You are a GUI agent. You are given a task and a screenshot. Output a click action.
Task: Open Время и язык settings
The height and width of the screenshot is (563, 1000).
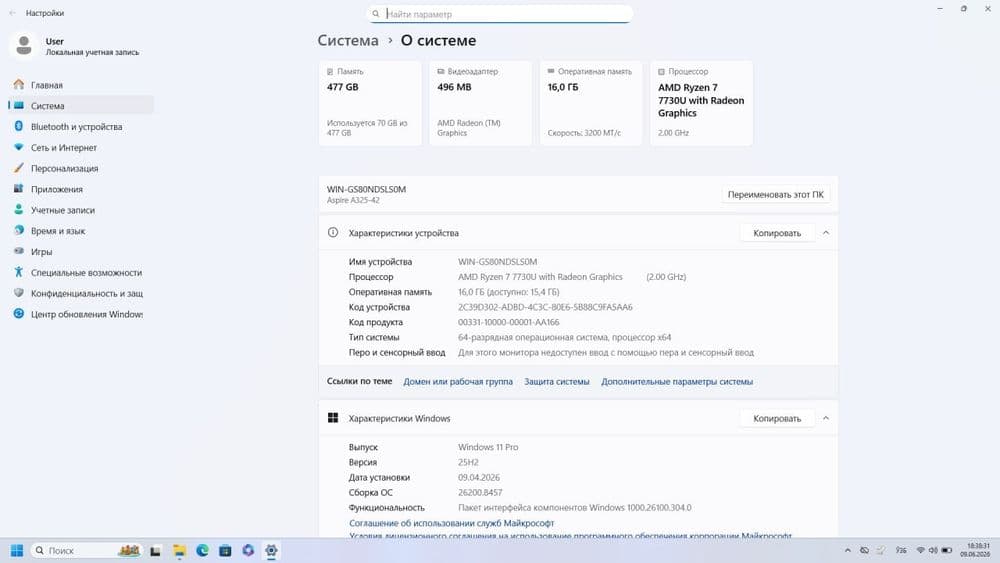pyautogui.click(x=81, y=231)
